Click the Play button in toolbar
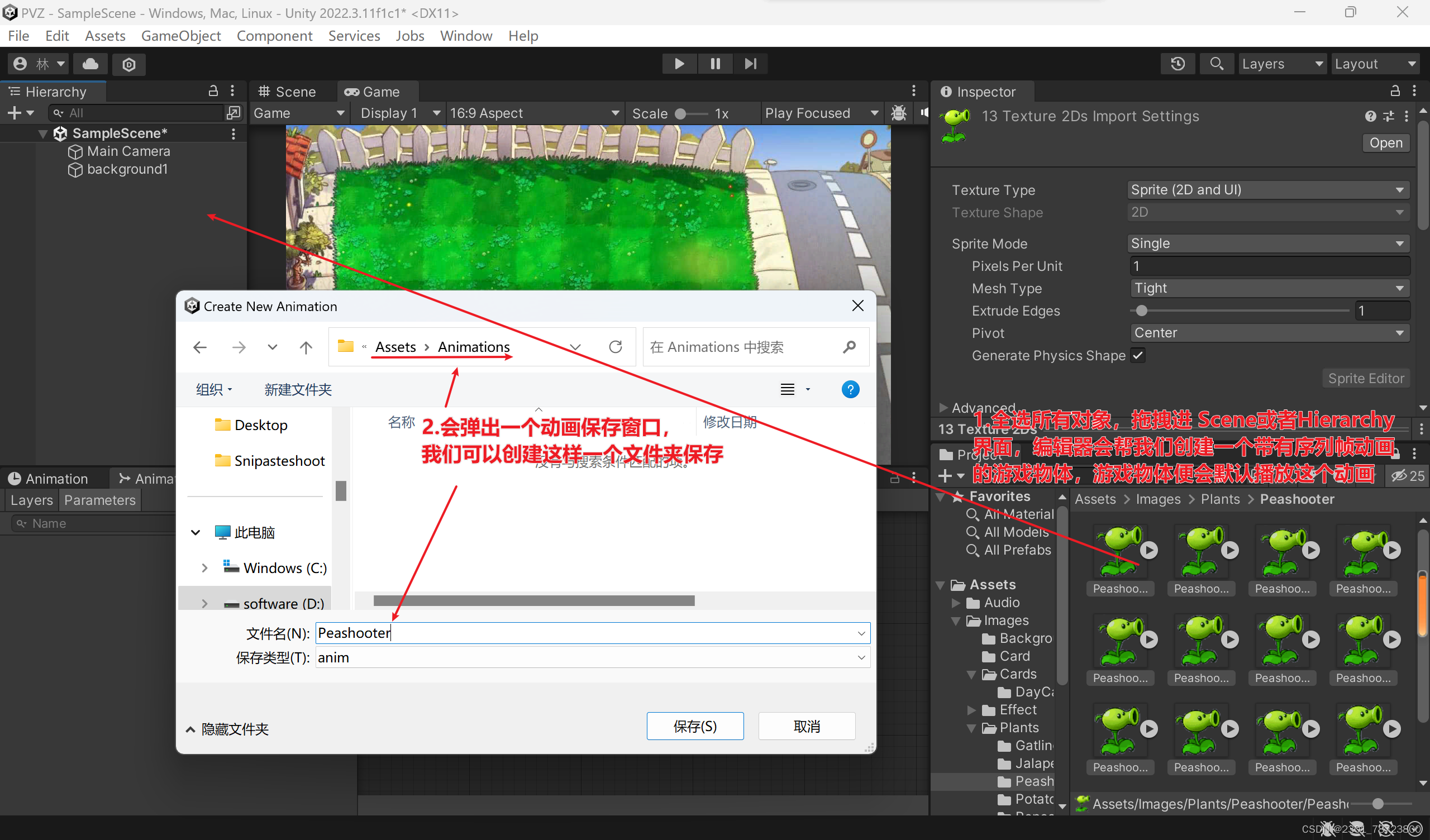 pos(679,64)
